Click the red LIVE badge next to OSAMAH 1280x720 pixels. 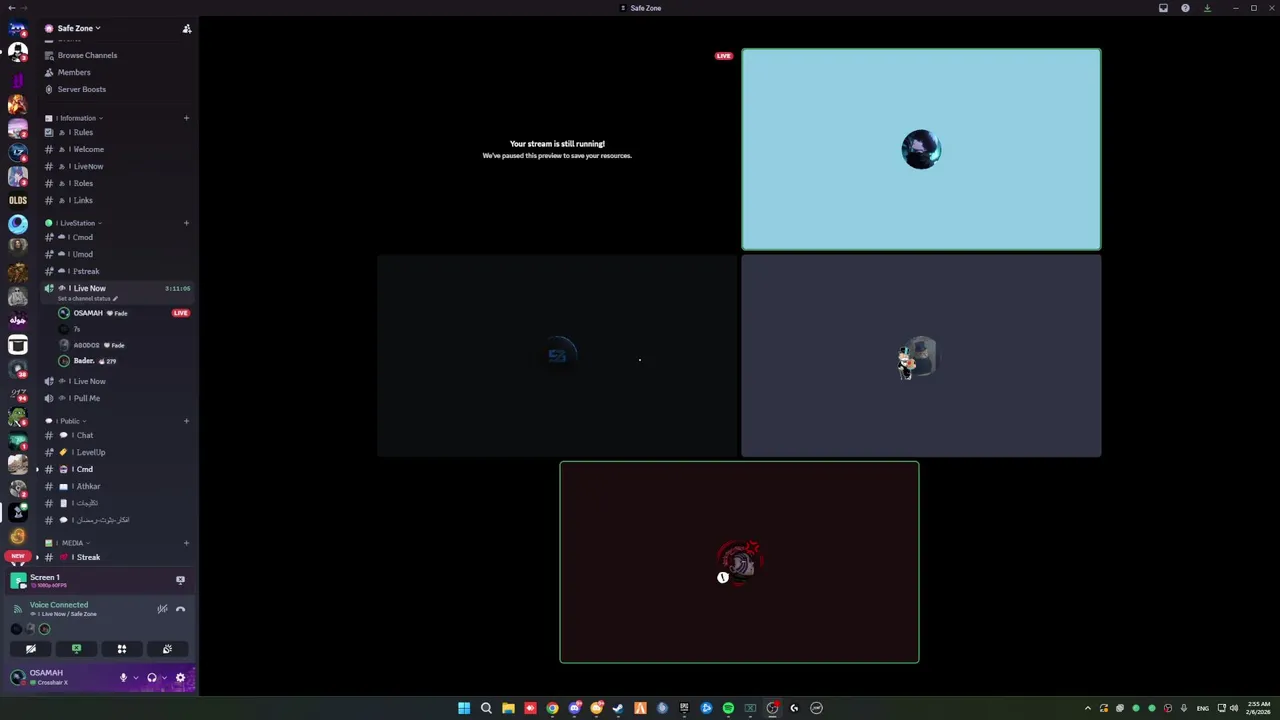(x=180, y=313)
